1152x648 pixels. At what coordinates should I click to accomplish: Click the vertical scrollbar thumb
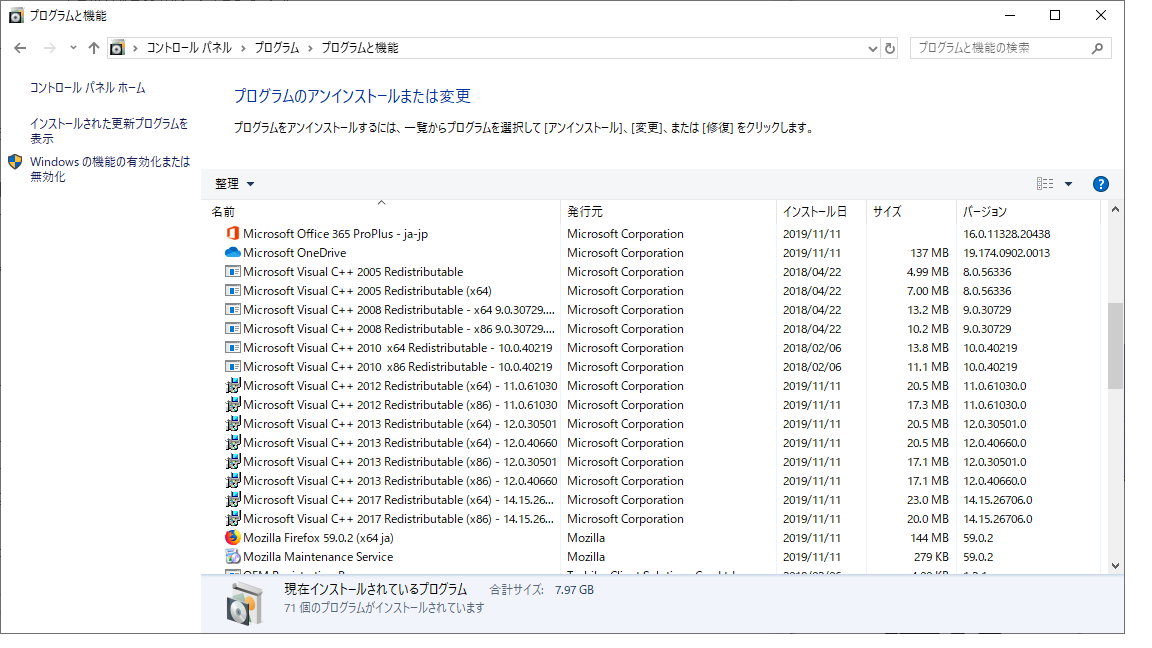coord(1116,345)
